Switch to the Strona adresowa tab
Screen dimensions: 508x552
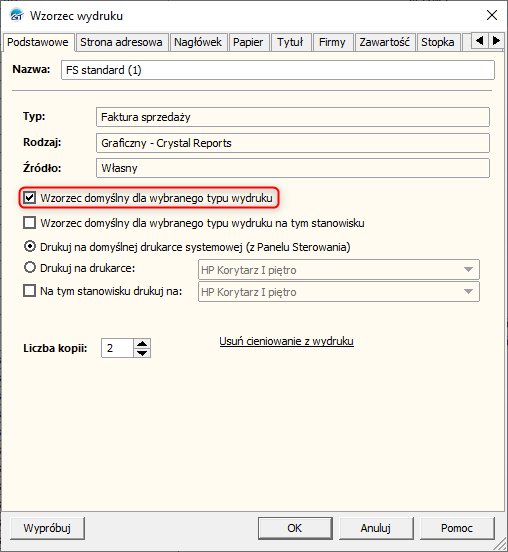[x=121, y=42]
